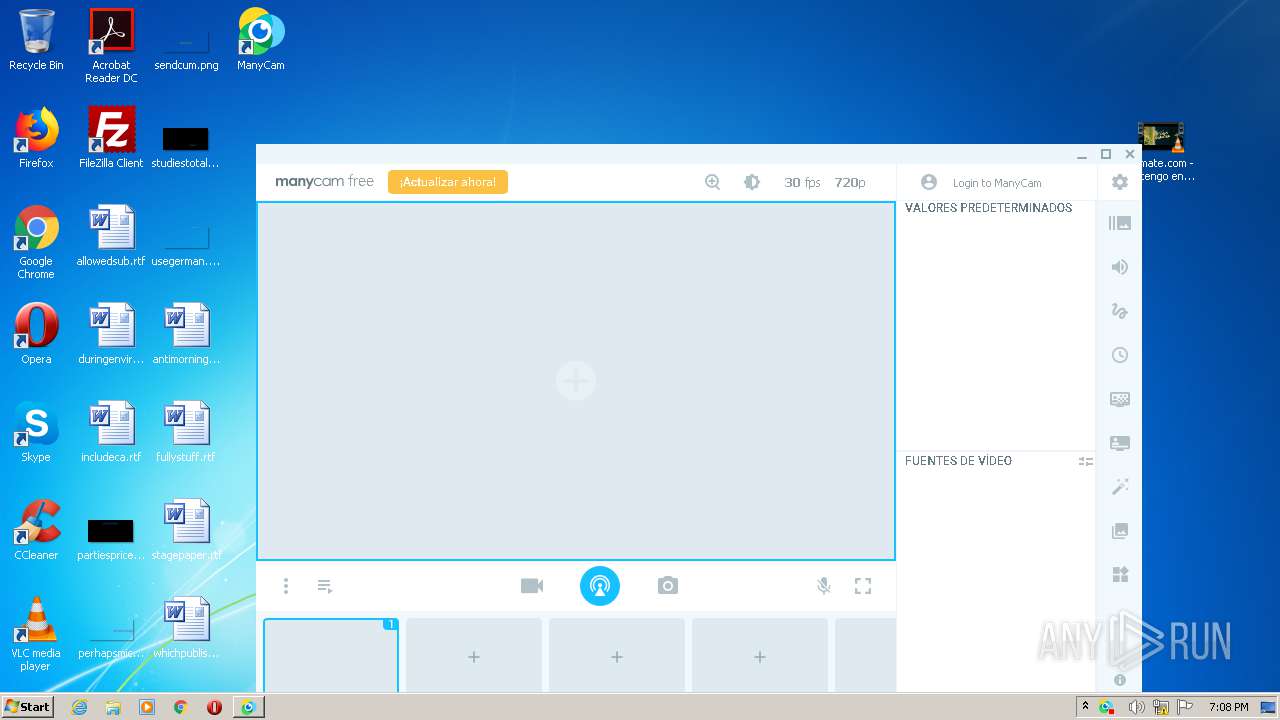Open the lower third panel icon
Screen dimensions: 1280x720
[1120, 443]
